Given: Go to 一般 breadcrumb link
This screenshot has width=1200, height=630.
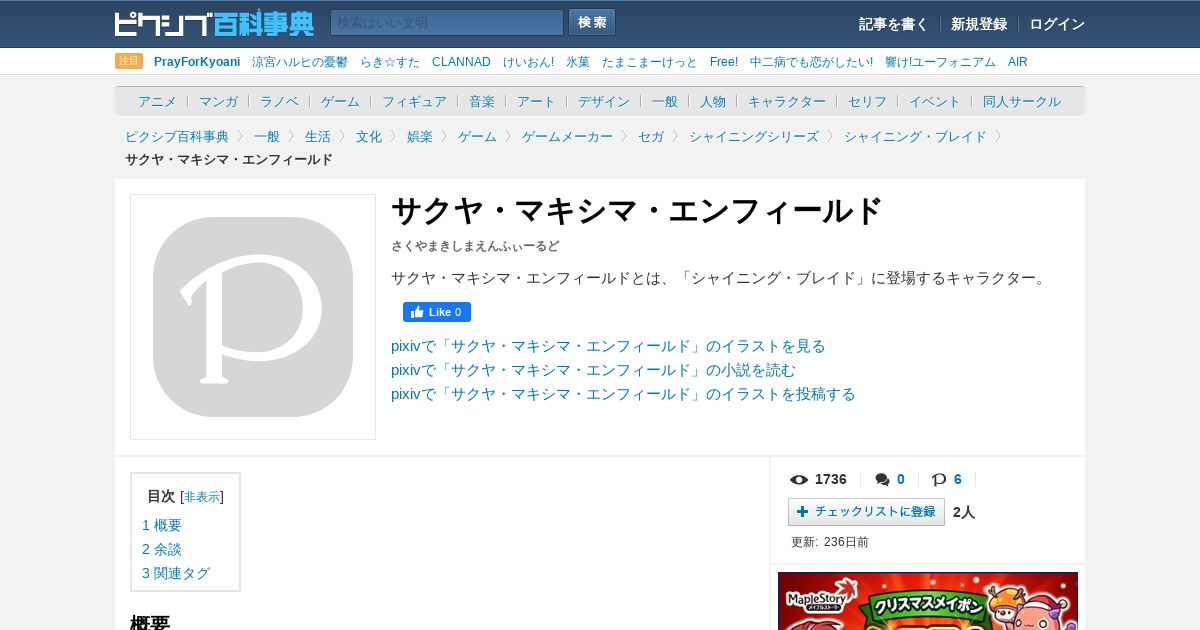Looking at the screenshot, I should [267, 136].
